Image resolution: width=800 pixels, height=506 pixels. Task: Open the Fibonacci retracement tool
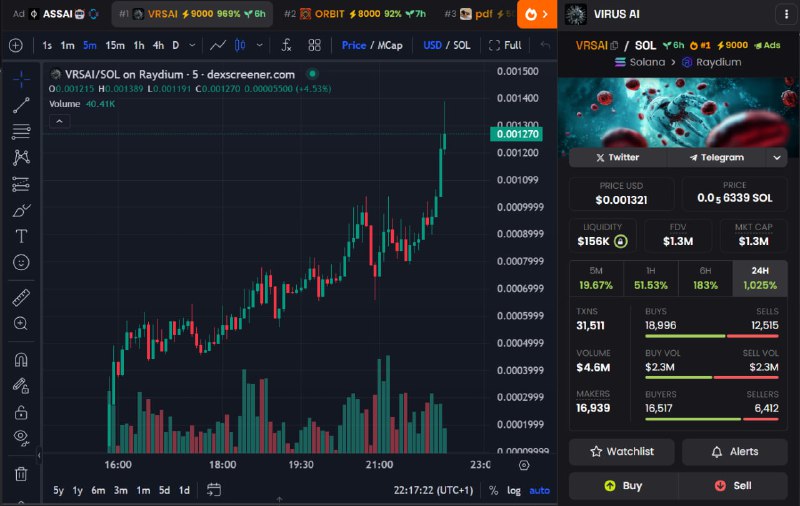point(21,131)
